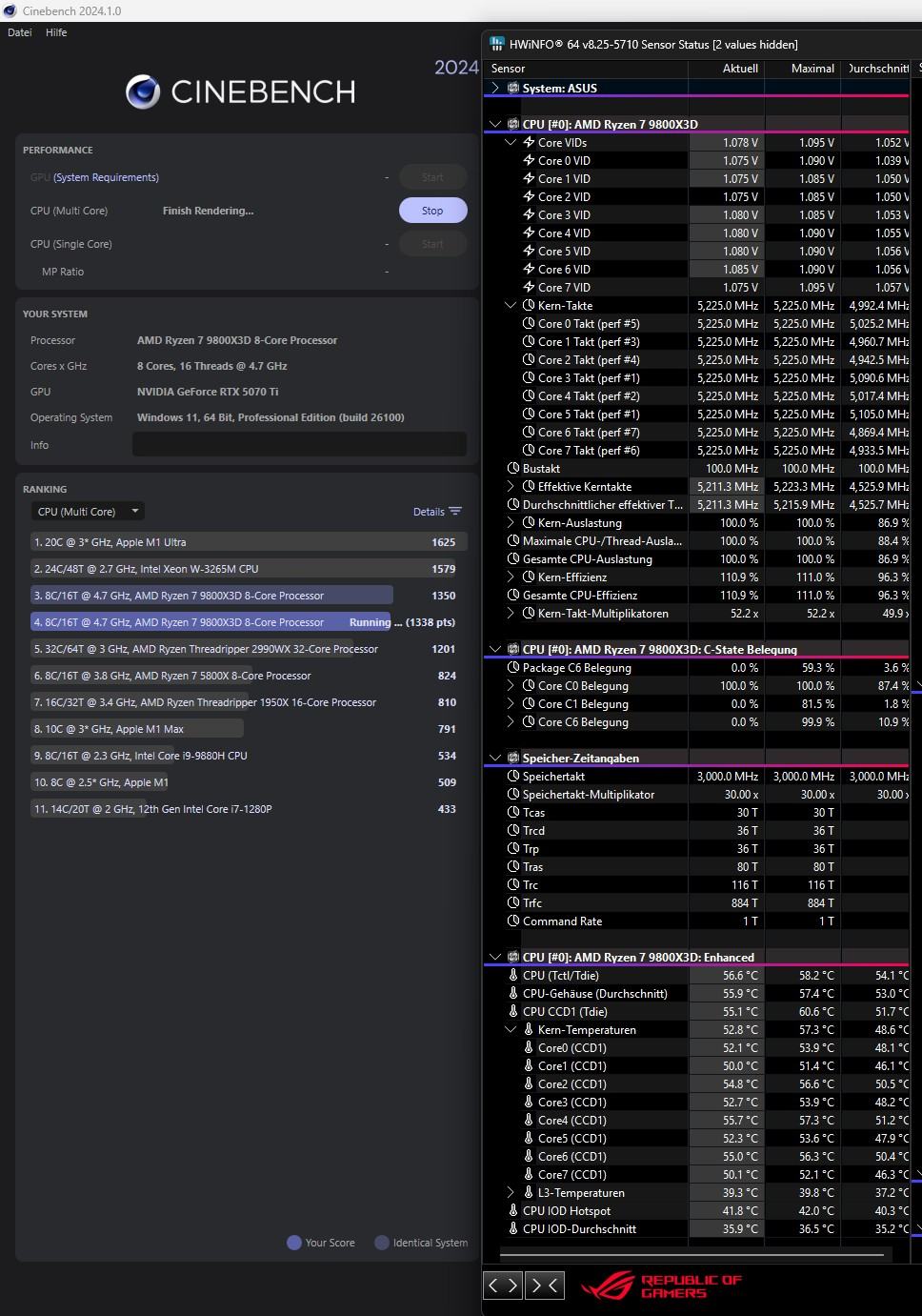Expand the Core C0 Belegung node
The height and width of the screenshot is (1316, 922).
coord(511,685)
